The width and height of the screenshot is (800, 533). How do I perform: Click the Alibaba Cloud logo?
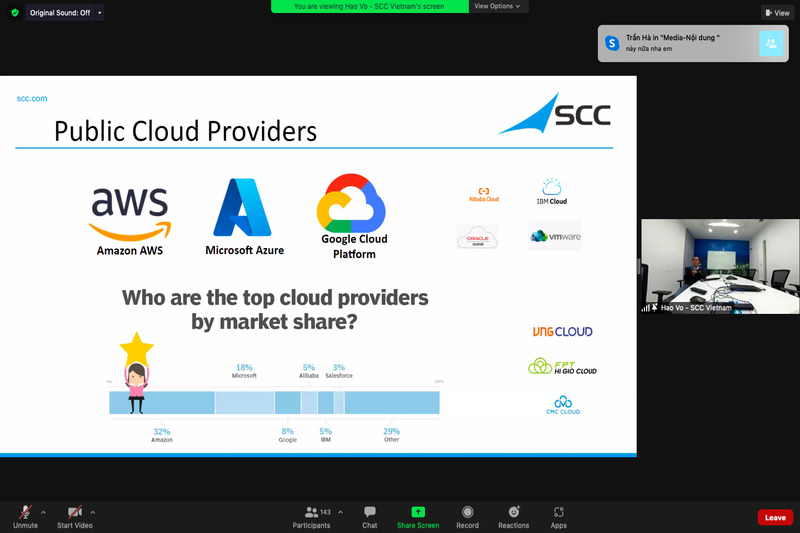(484, 195)
